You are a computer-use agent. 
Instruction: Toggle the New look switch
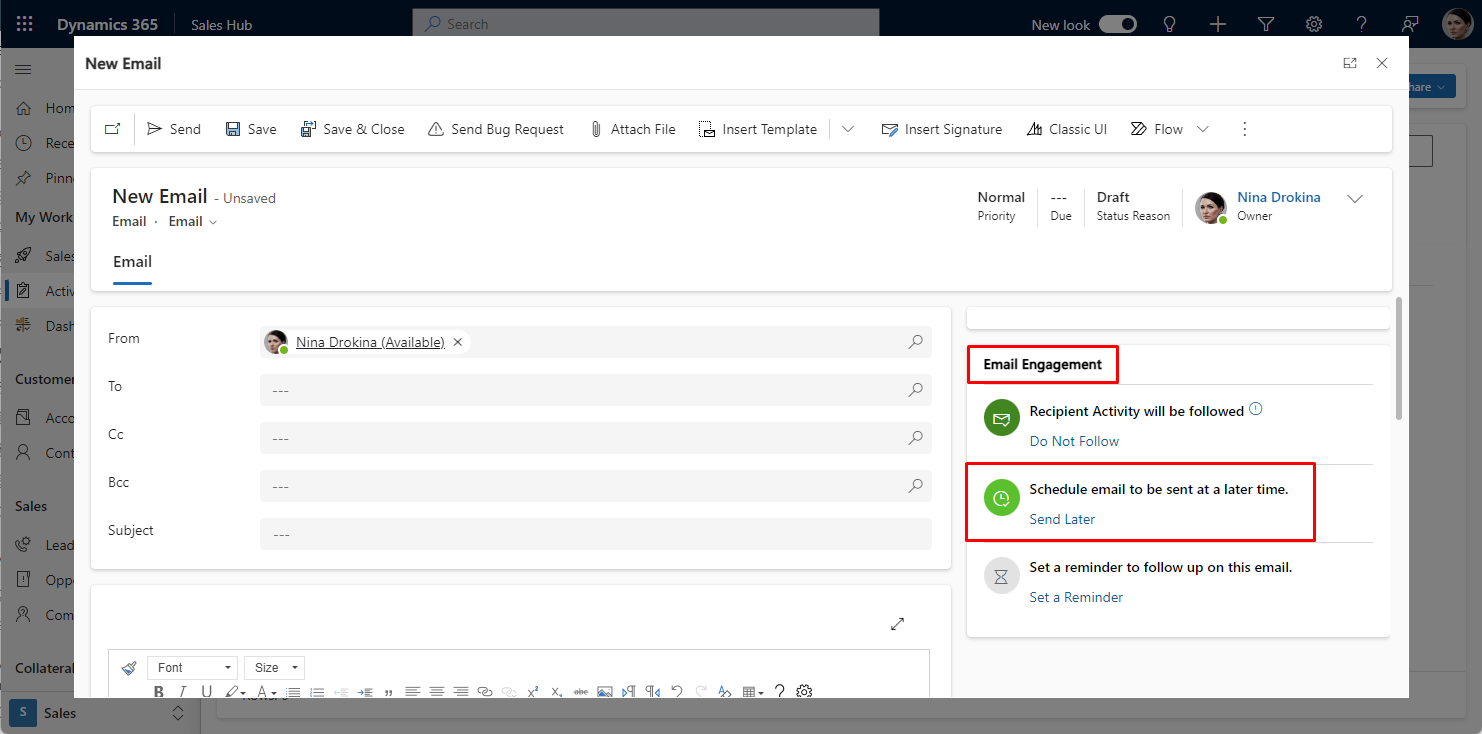click(1118, 24)
